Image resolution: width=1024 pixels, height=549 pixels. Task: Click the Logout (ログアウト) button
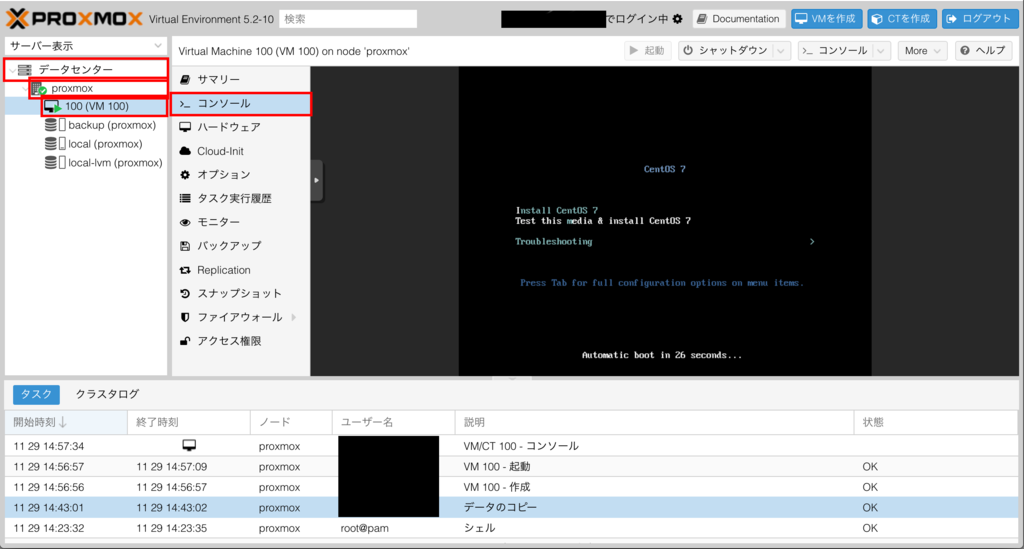979,19
